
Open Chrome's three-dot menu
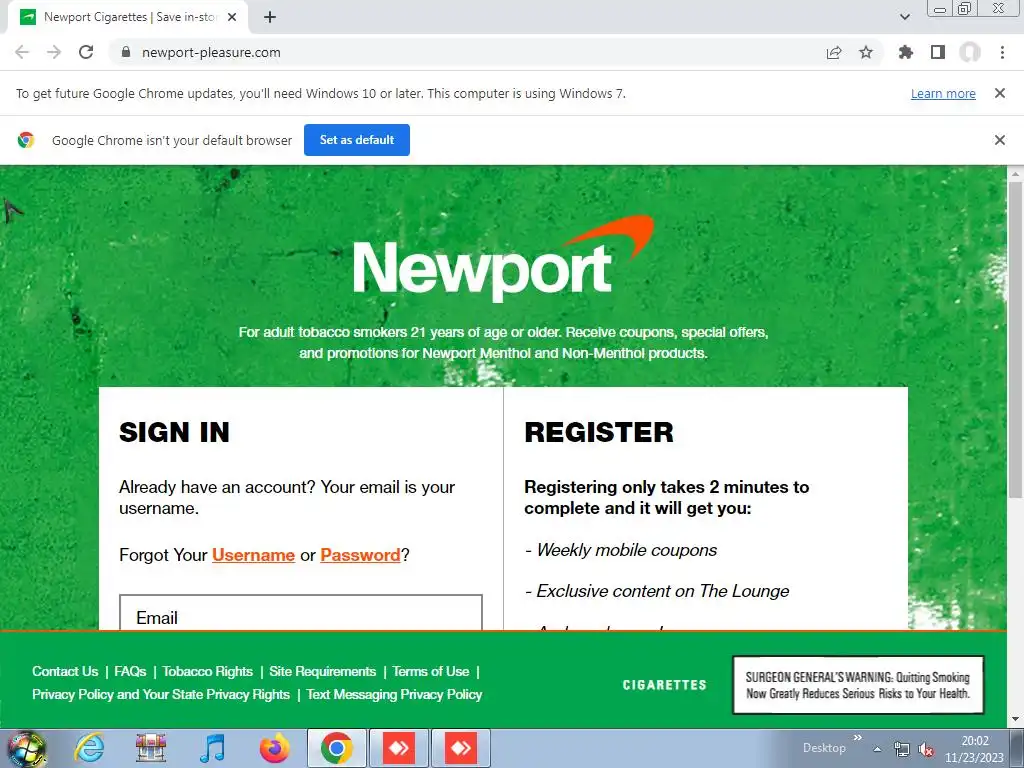click(x=1002, y=52)
